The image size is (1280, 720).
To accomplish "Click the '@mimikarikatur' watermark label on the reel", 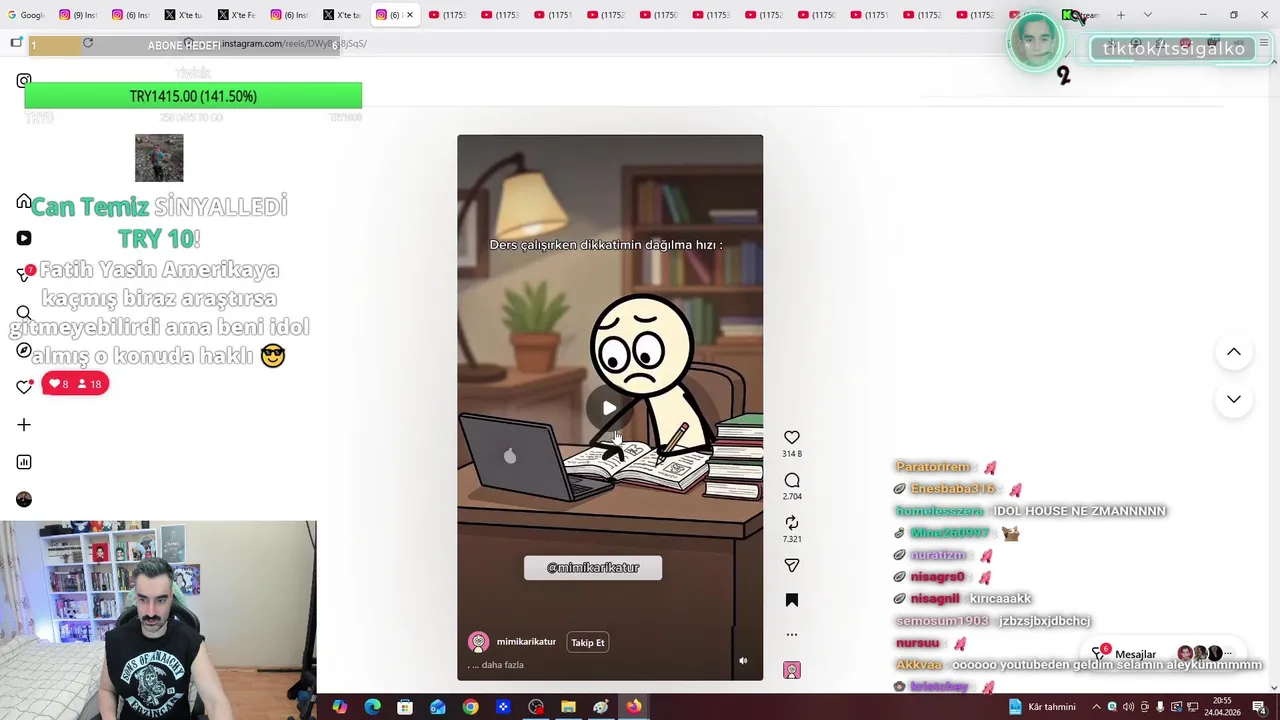I will [593, 568].
